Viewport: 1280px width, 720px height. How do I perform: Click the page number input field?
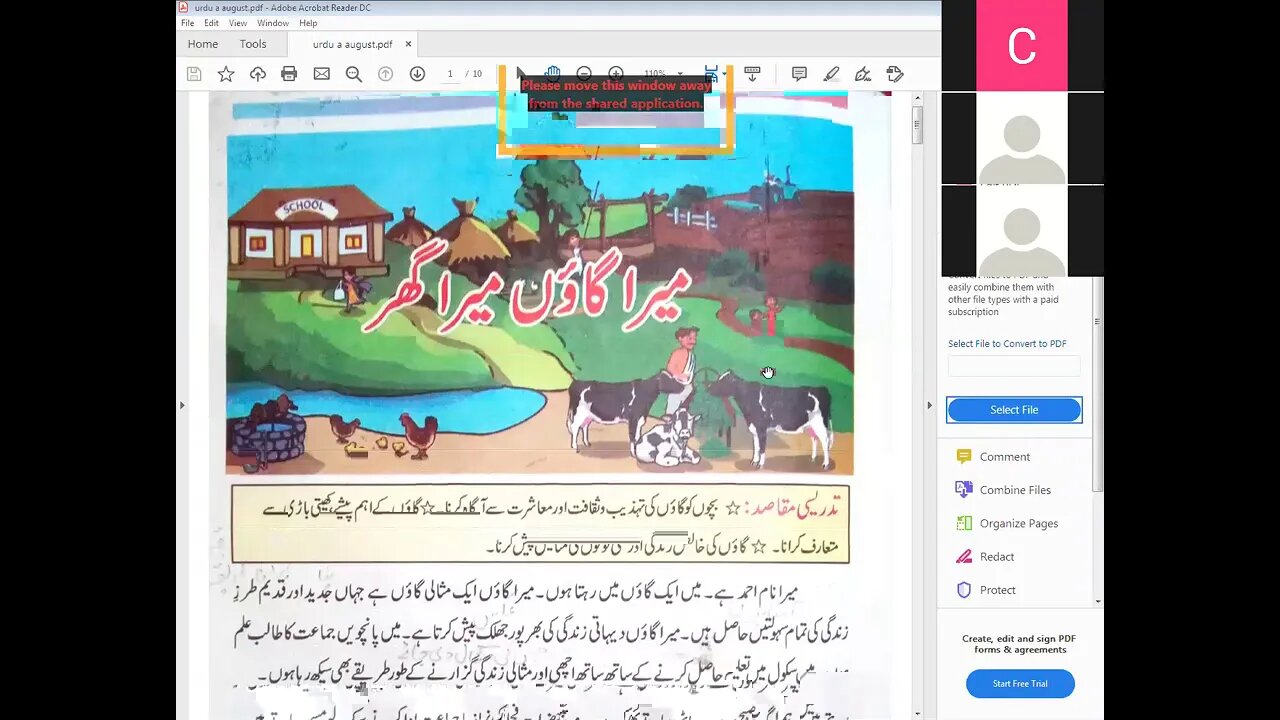(x=450, y=74)
